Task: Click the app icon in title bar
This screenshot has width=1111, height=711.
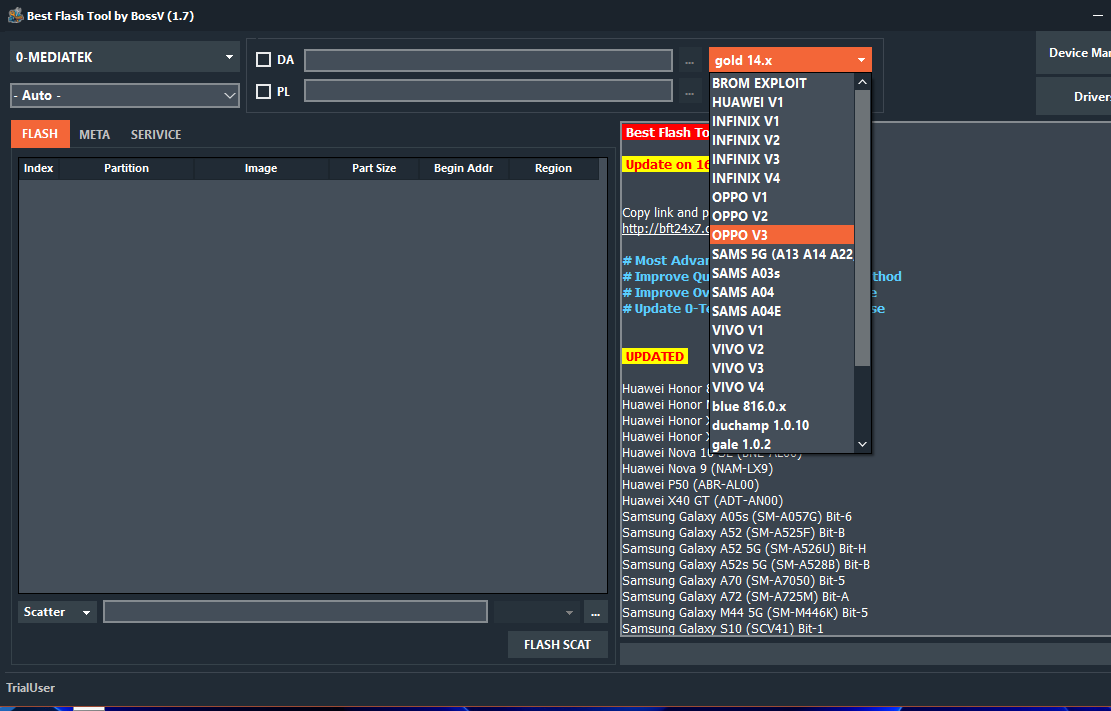Action: click(15, 15)
